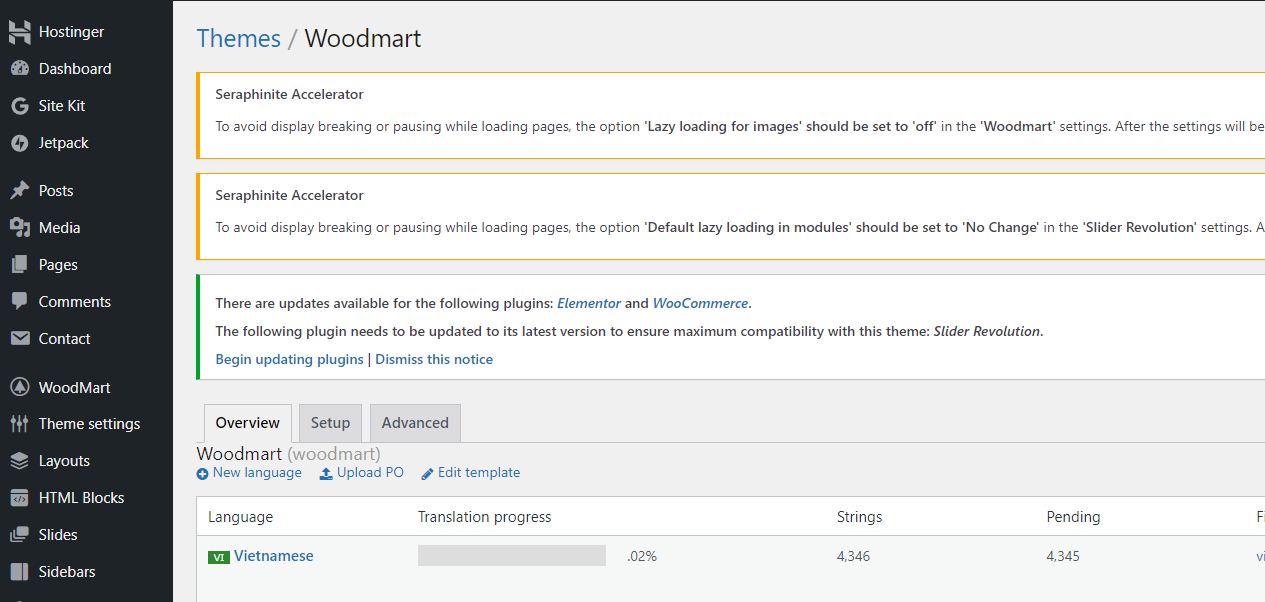Click the Comments bubble icon
This screenshot has height=602, width=1265.
(x=19, y=301)
